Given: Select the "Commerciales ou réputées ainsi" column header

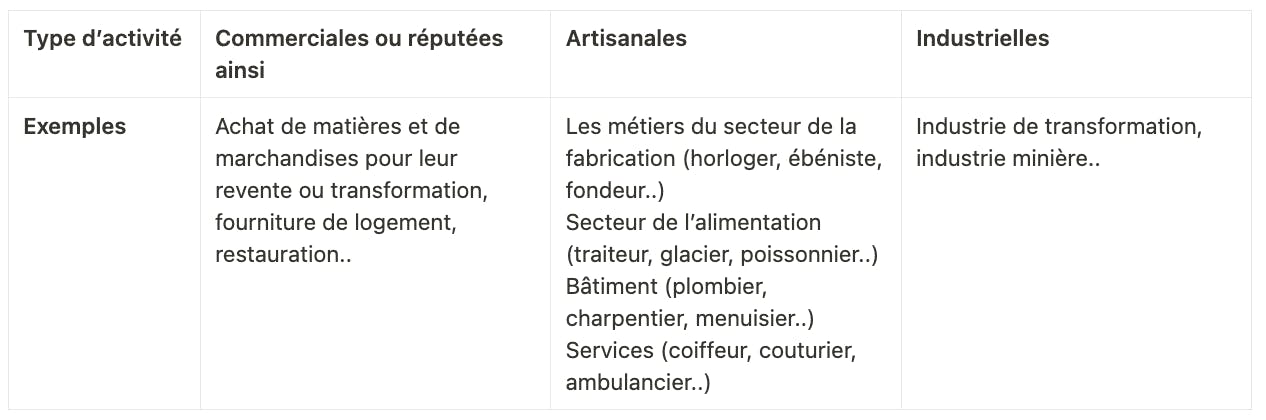Looking at the screenshot, I should click(x=359, y=54).
